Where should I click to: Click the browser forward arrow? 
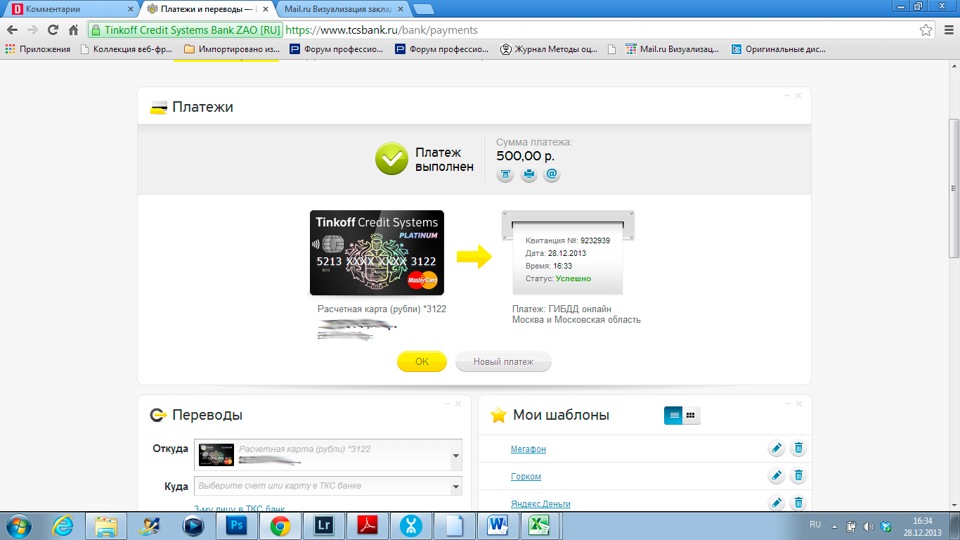[x=32, y=30]
